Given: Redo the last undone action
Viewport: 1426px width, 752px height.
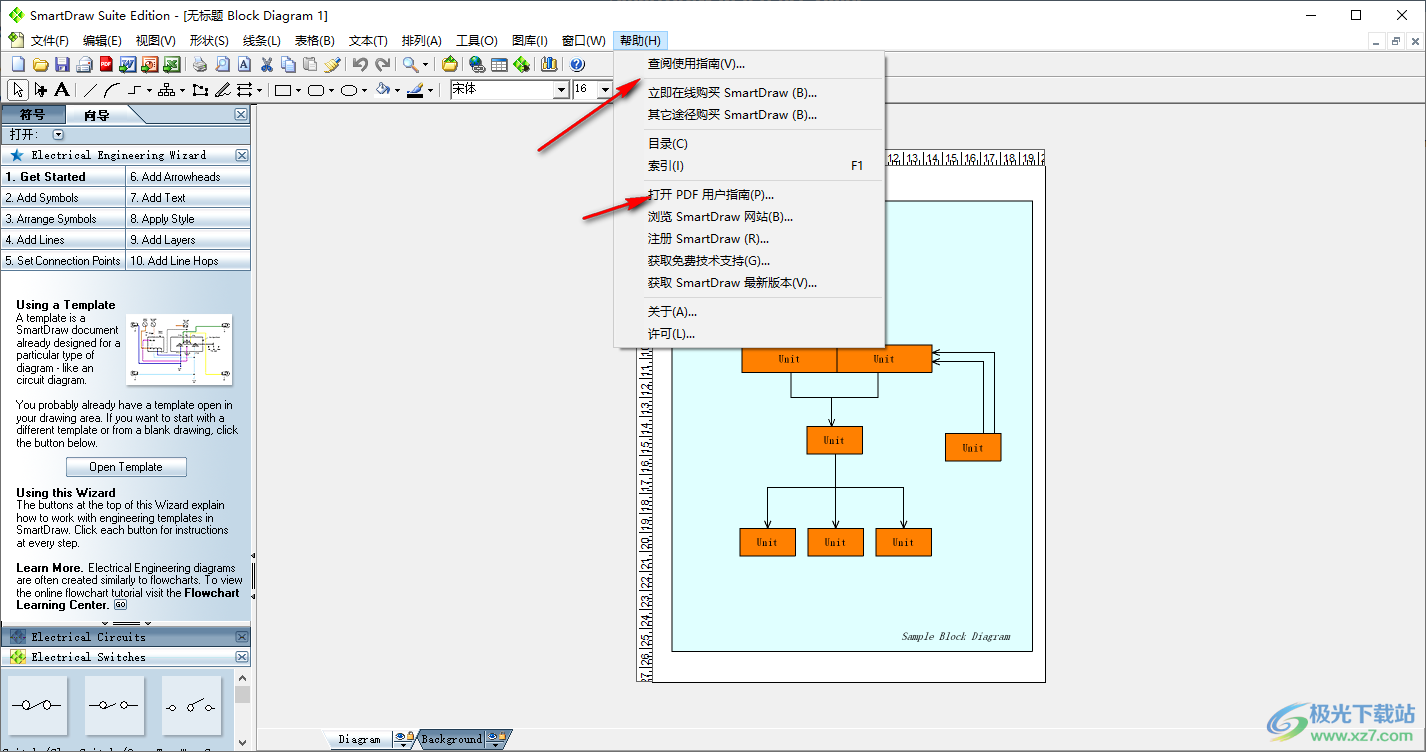Looking at the screenshot, I should coord(383,64).
